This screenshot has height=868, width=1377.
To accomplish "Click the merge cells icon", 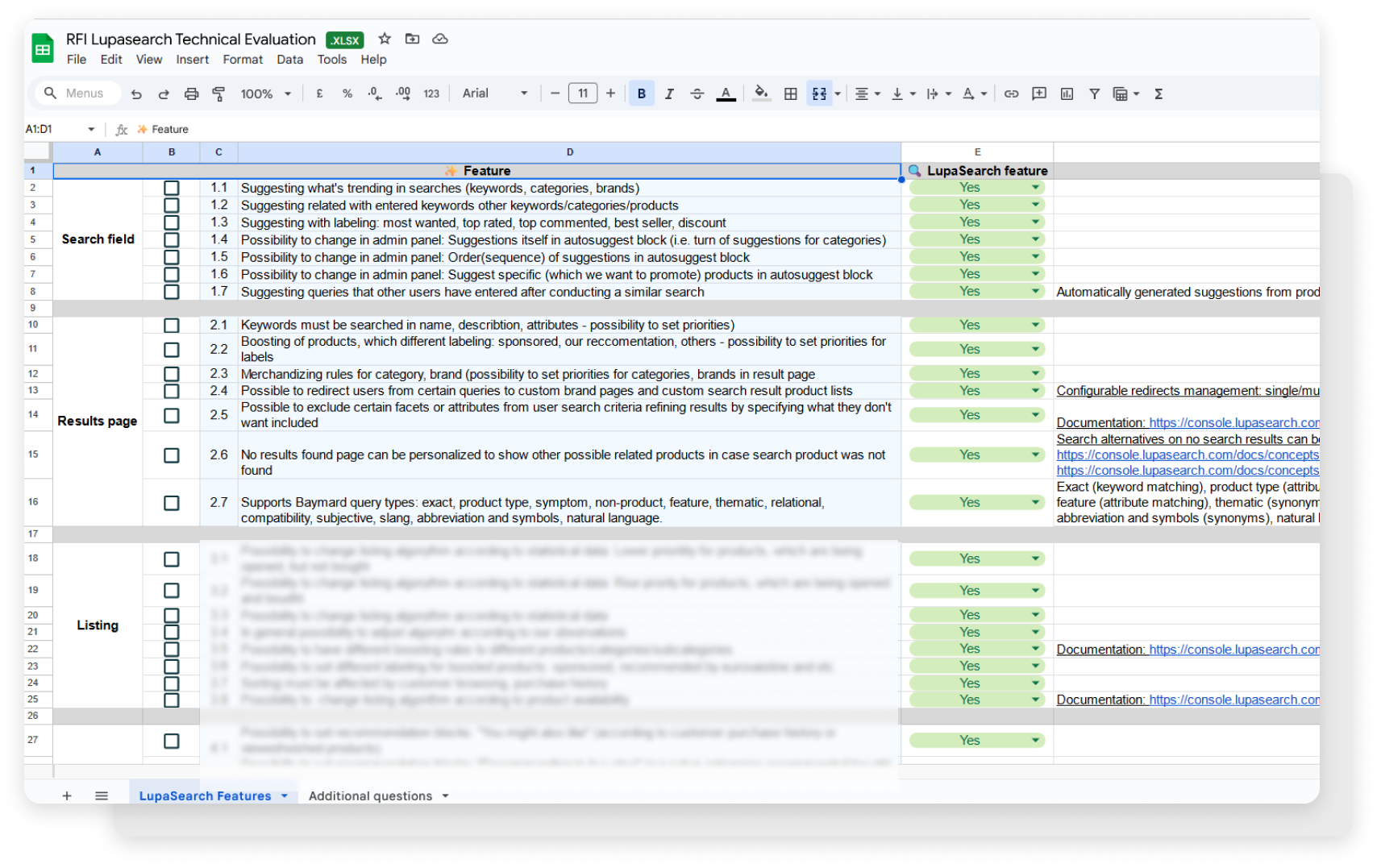I will click(819, 93).
